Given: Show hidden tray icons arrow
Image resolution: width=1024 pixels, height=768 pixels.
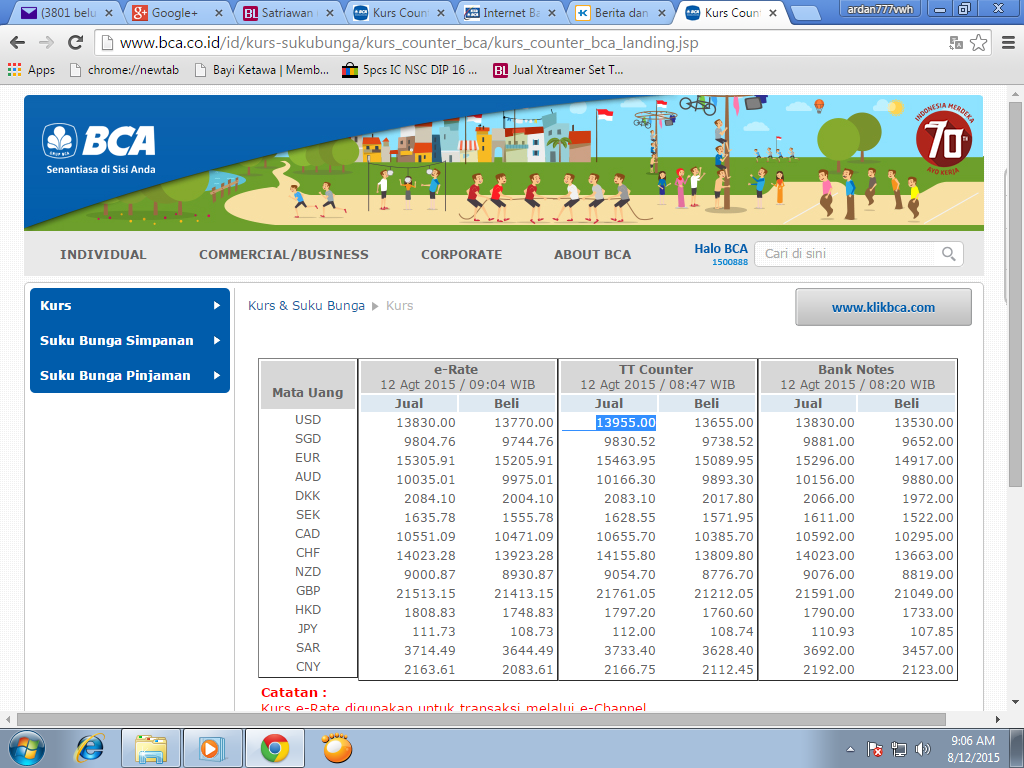Looking at the screenshot, I should coord(850,749).
